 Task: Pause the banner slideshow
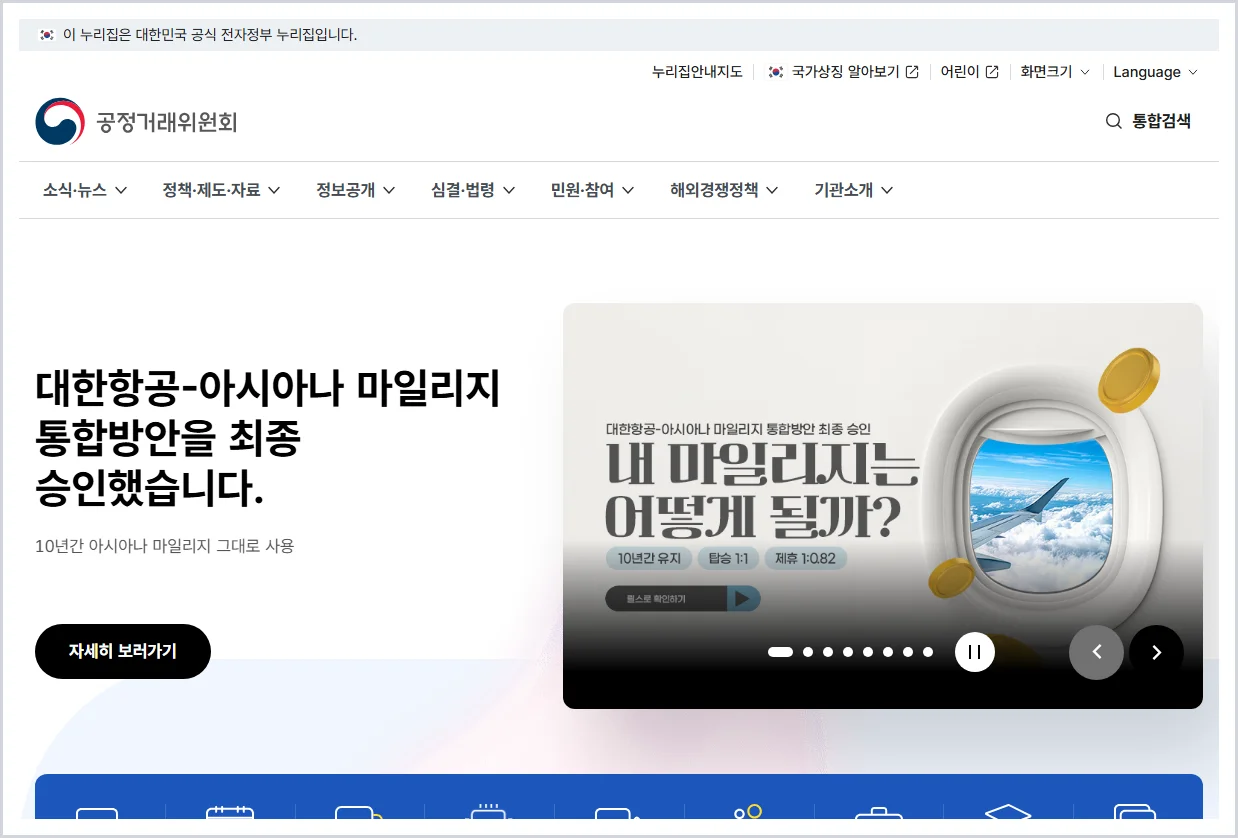(975, 652)
